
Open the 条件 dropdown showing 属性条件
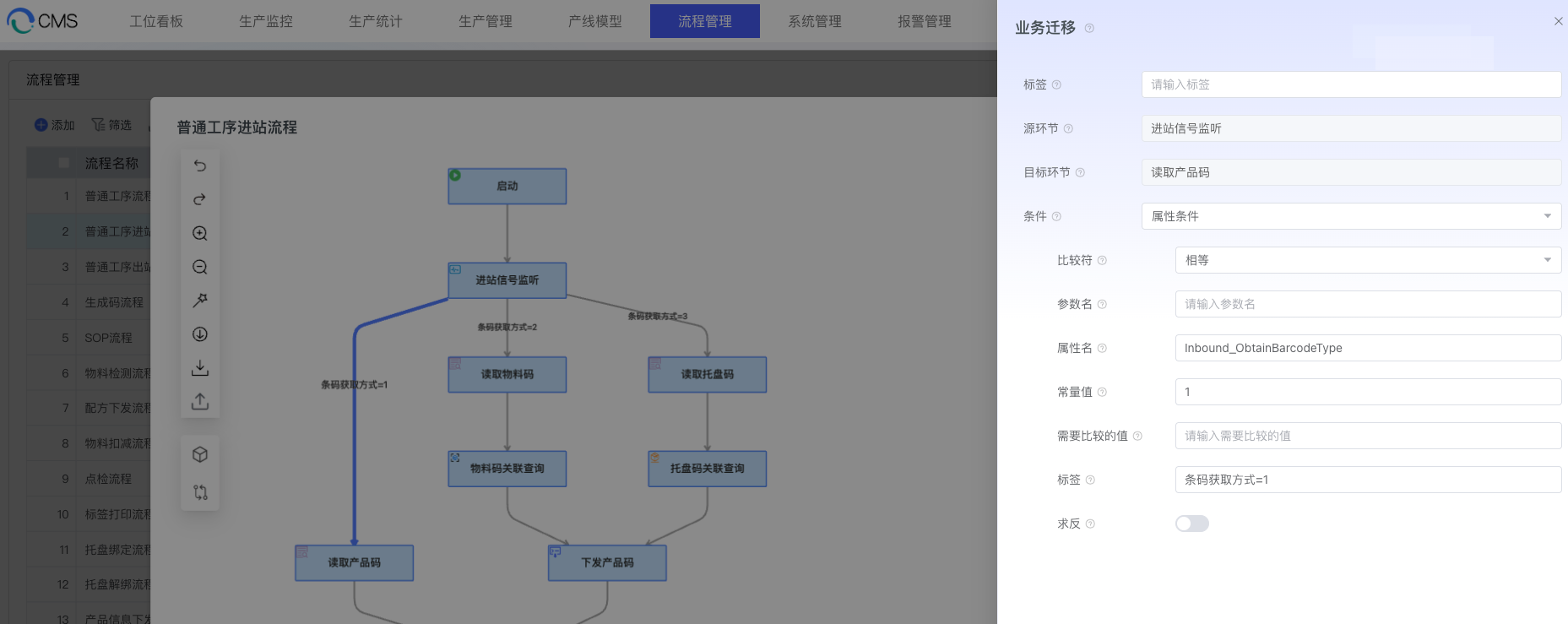point(1350,216)
